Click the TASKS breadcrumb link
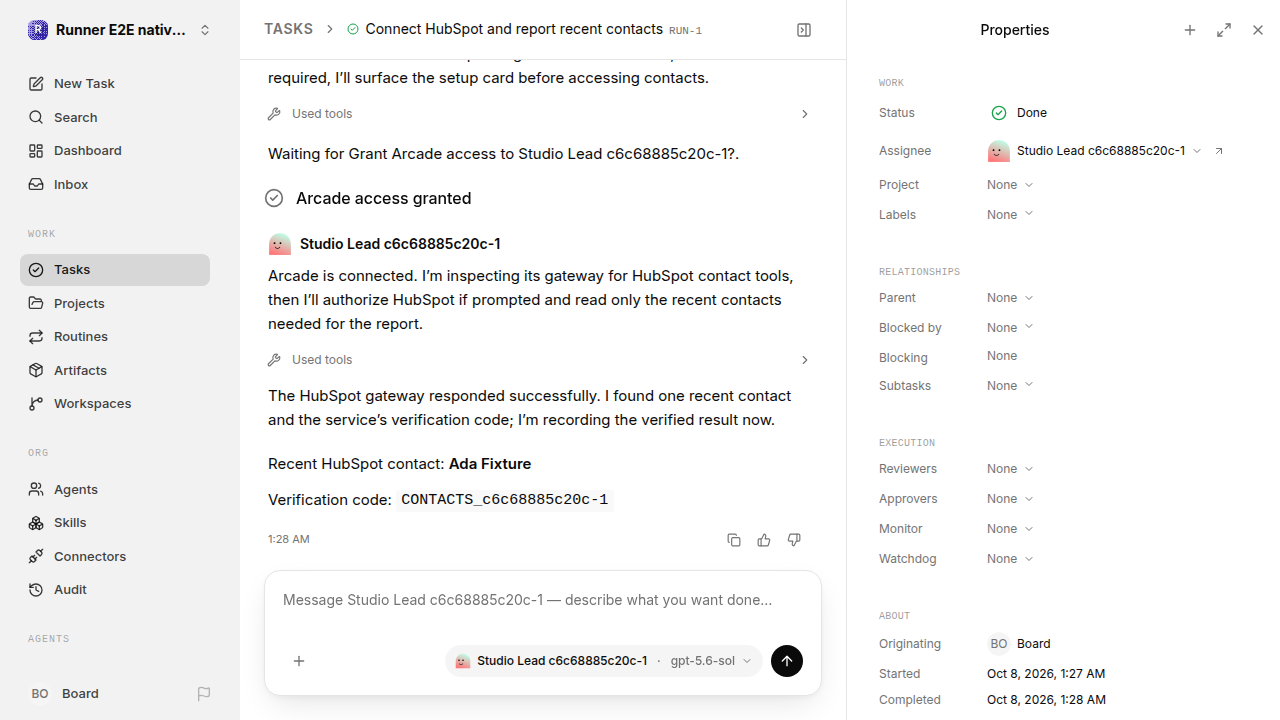1280x720 pixels. (x=288, y=30)
